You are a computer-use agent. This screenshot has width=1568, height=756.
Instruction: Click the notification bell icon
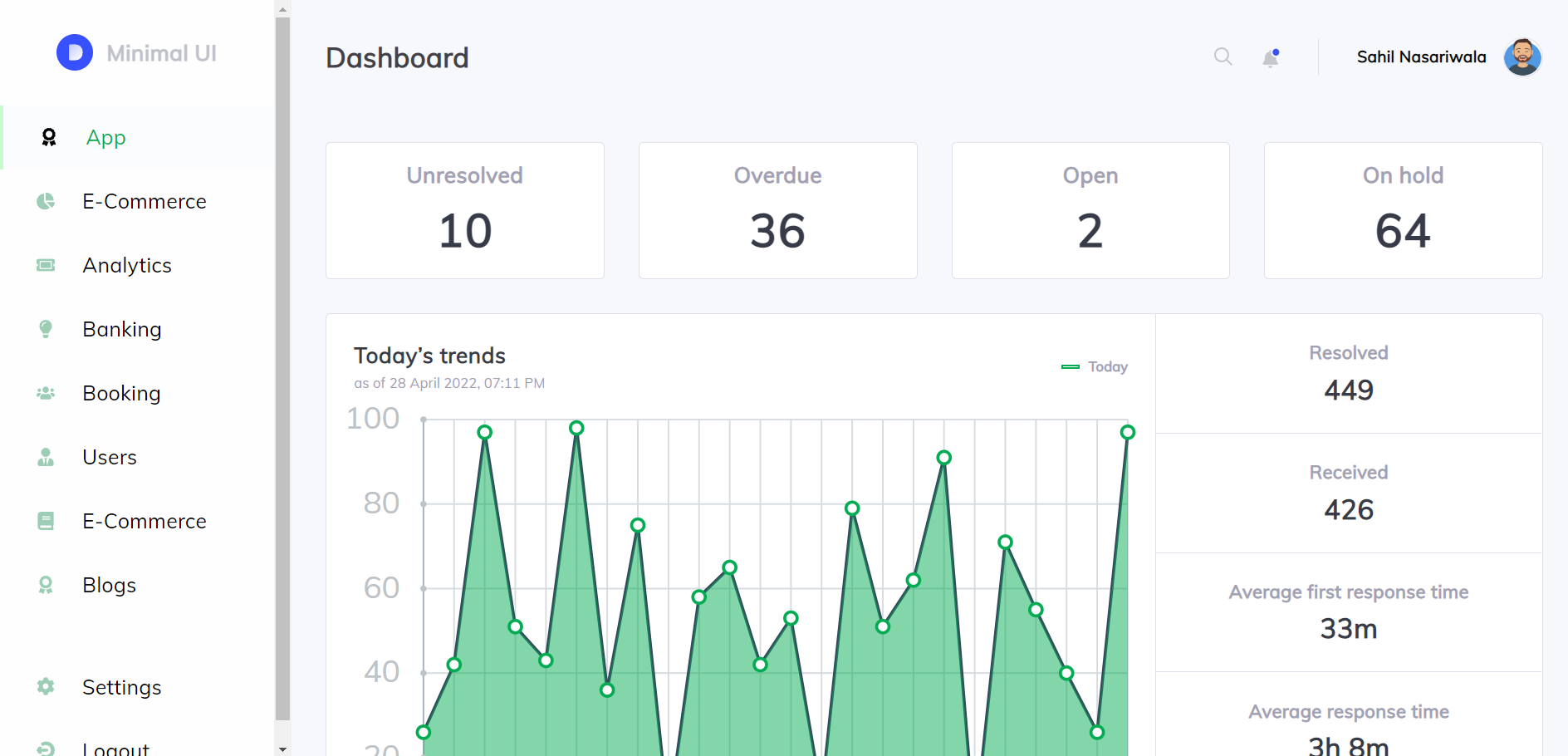click(1269, 58)
